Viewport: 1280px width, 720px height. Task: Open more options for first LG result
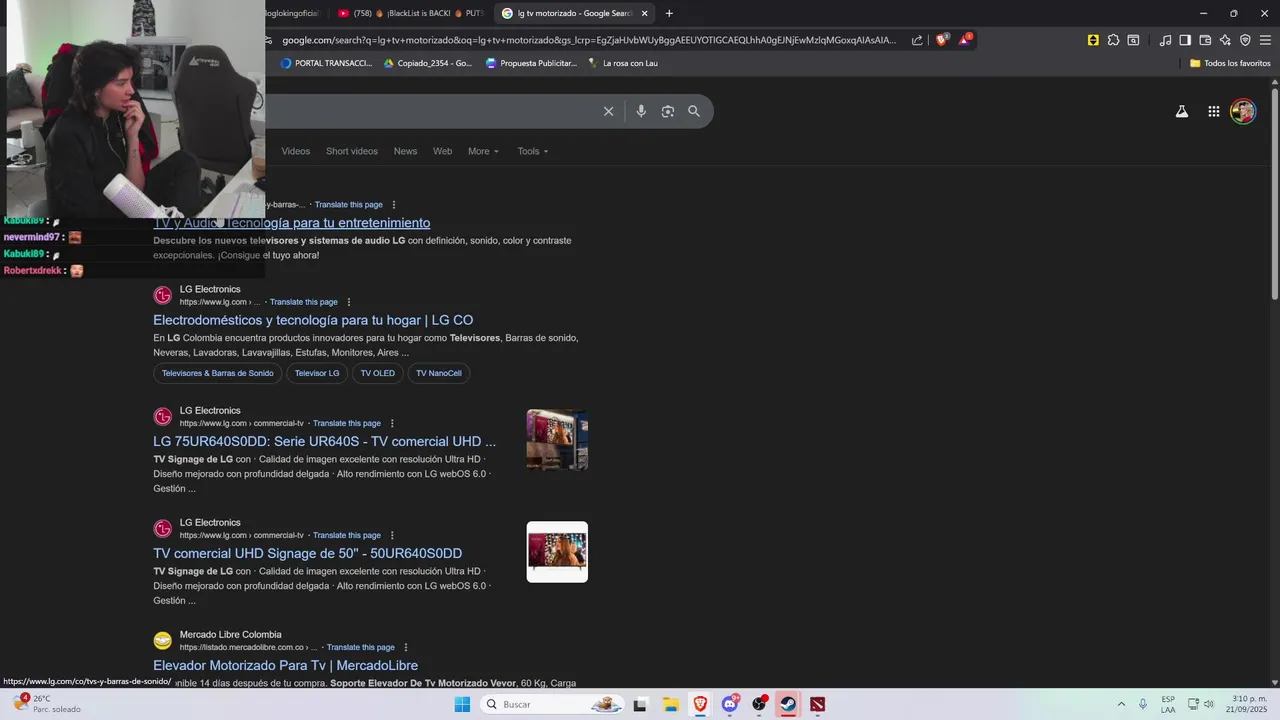point(393,205)
